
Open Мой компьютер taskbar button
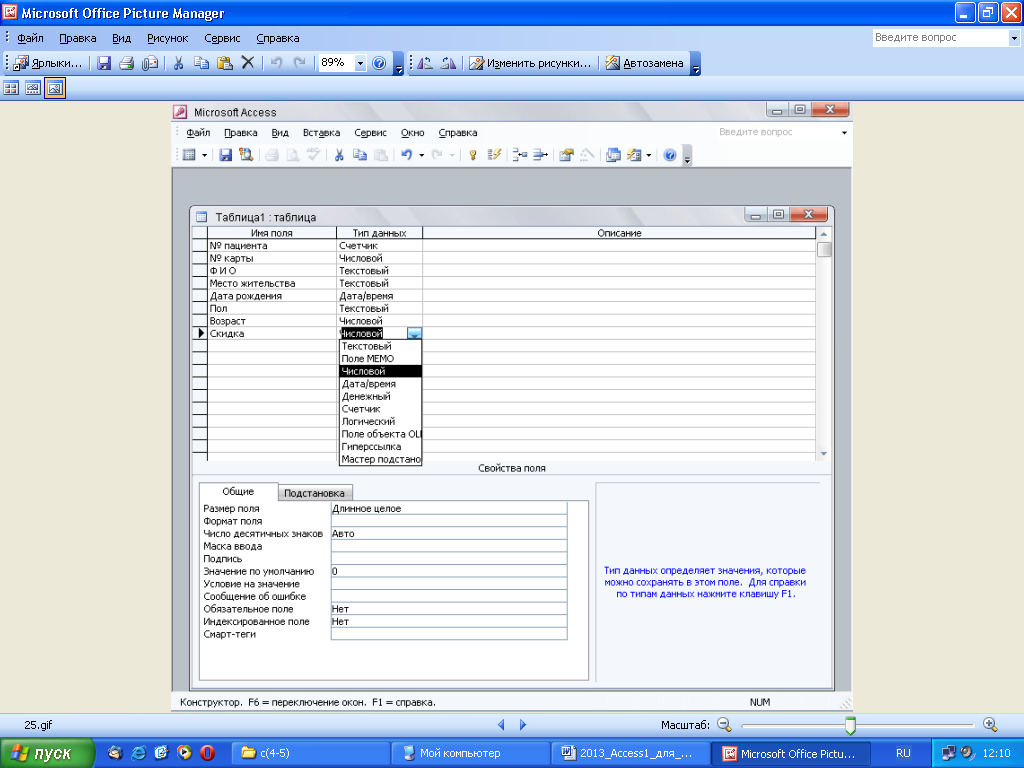tap(471, 753)
